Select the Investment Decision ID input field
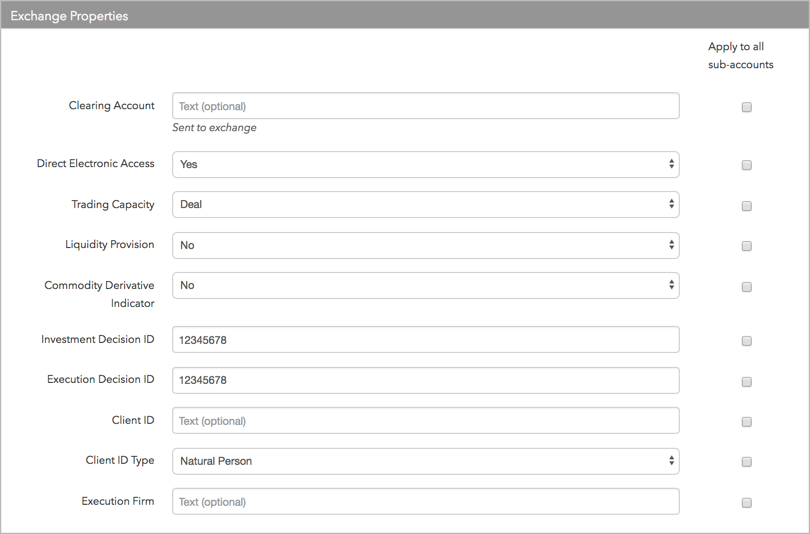810x534 pixels. 426,339
